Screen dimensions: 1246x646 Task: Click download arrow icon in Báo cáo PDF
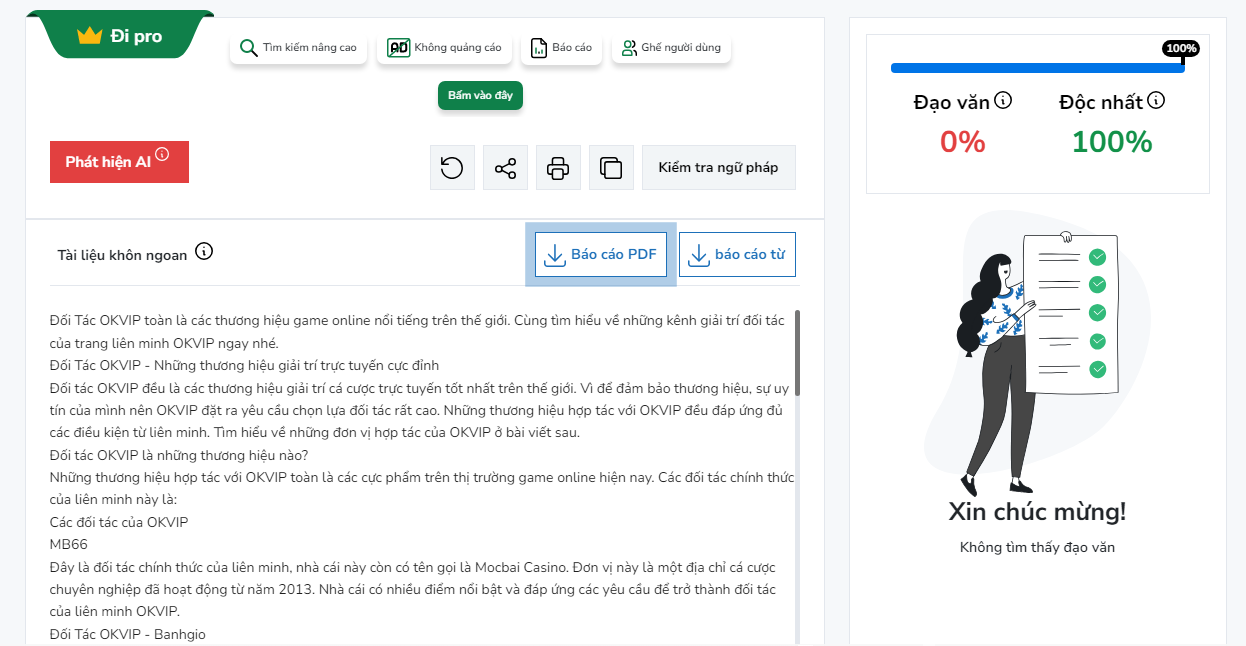tap(554, 255)
